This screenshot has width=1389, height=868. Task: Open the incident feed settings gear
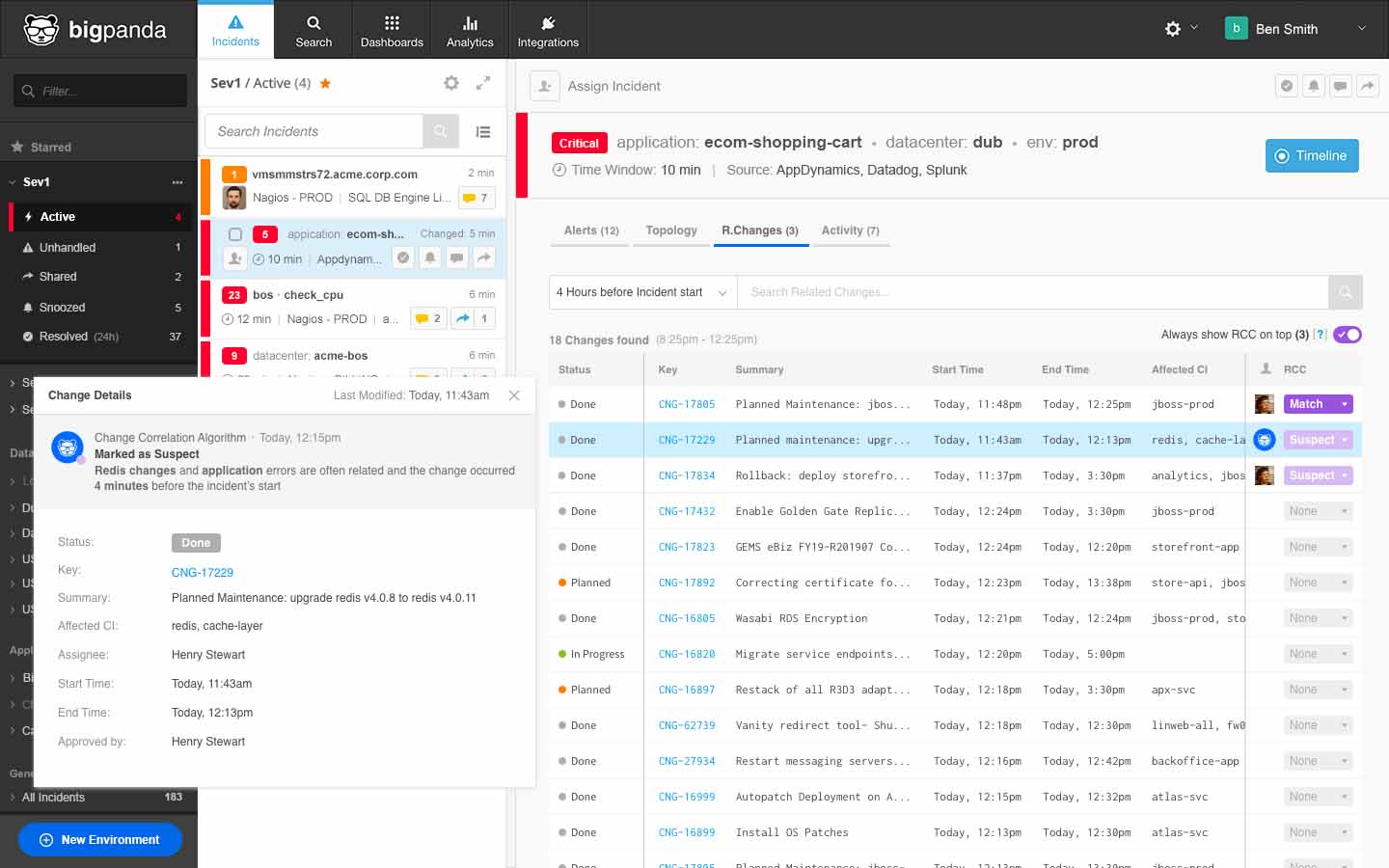pos(451,83)
